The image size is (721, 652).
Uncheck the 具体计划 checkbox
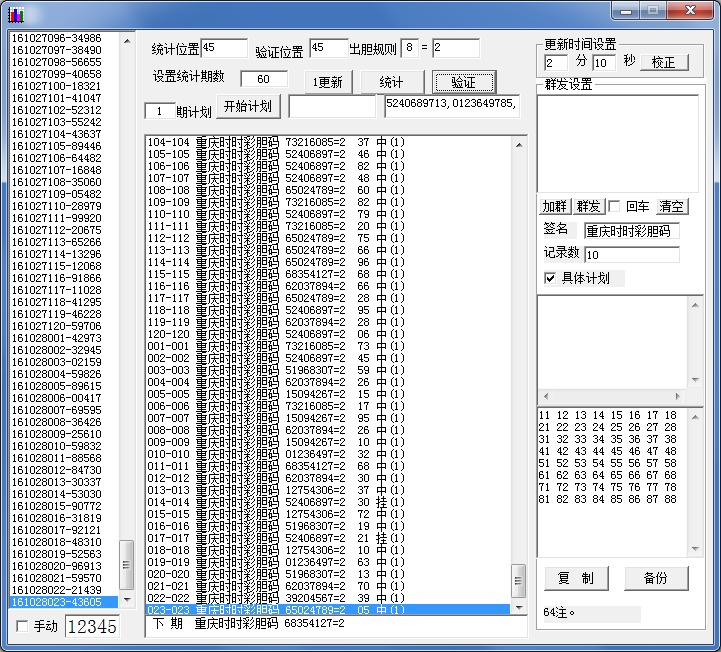point(550,278)
